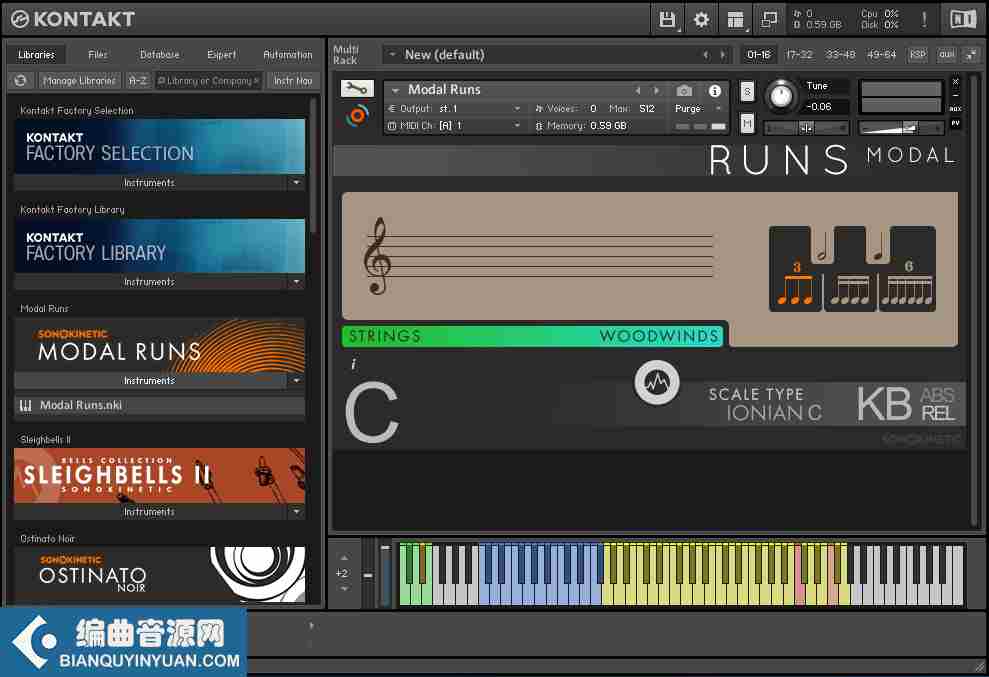
Task: Toggle the PV button
Action: 956,124
